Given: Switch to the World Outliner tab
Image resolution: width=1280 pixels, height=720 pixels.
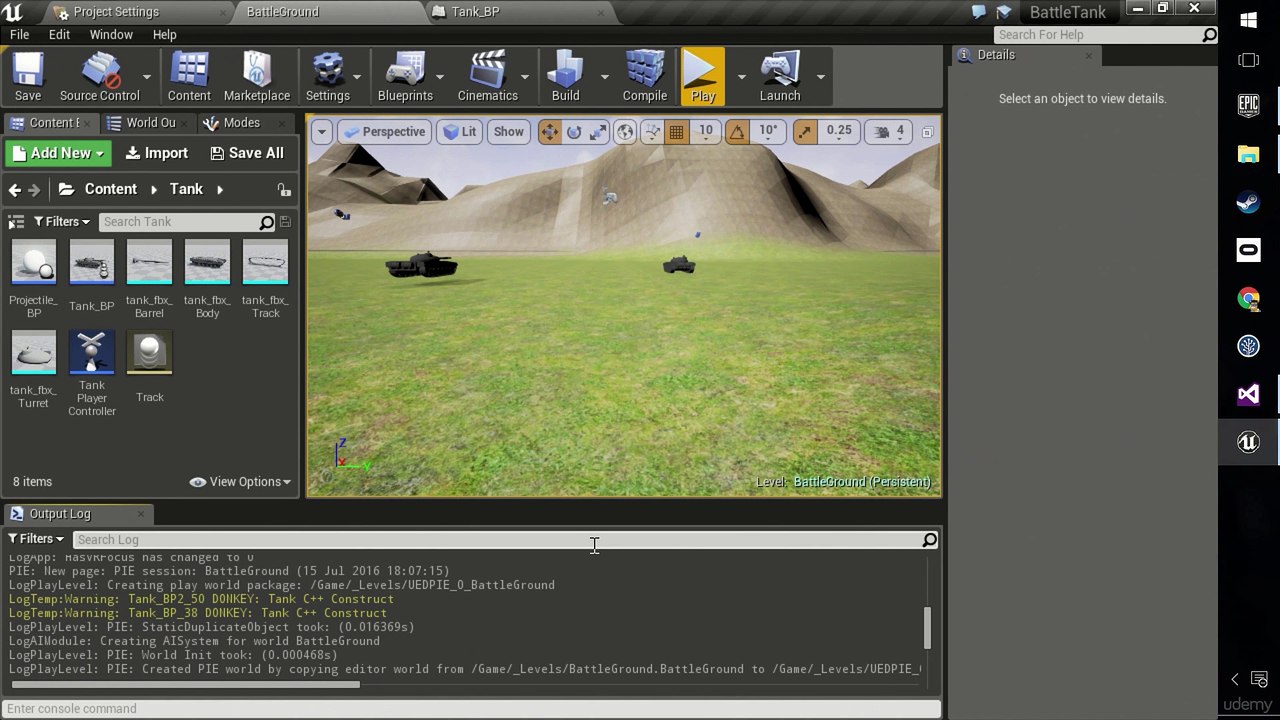Looking at the screenshot, I should pyautogui.click(x=151, y=123).
